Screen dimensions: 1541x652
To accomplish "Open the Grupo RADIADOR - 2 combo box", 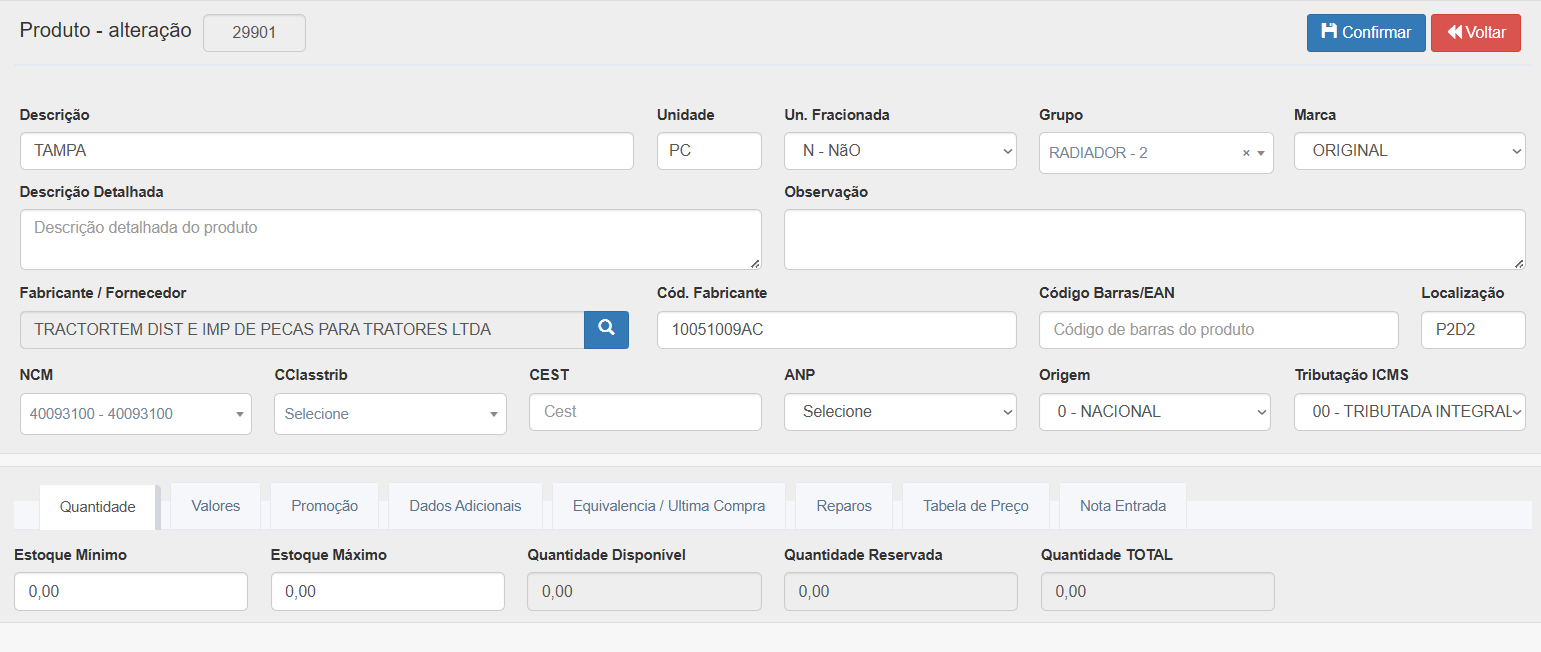I will point(1156,153).
